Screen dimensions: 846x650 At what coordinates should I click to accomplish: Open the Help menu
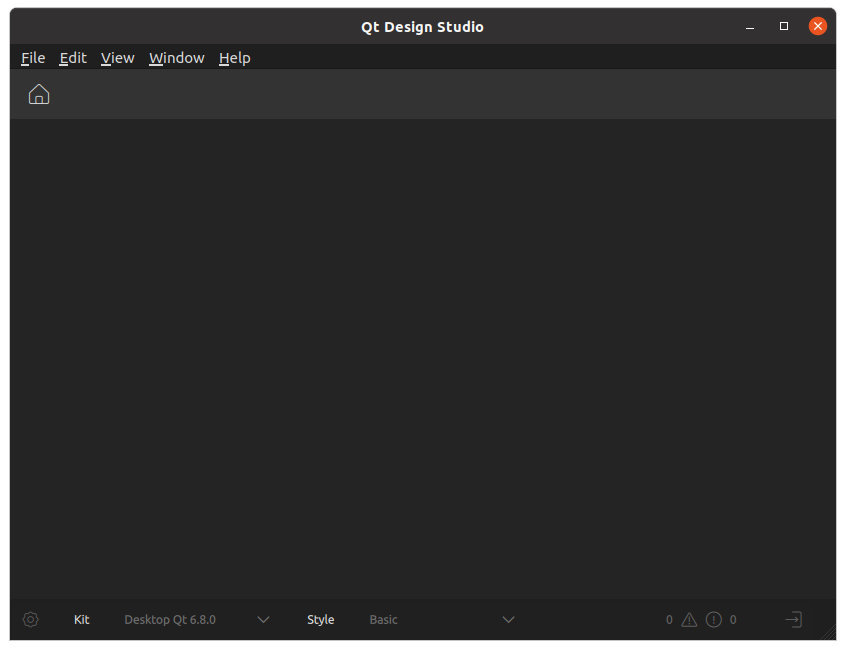235,58
